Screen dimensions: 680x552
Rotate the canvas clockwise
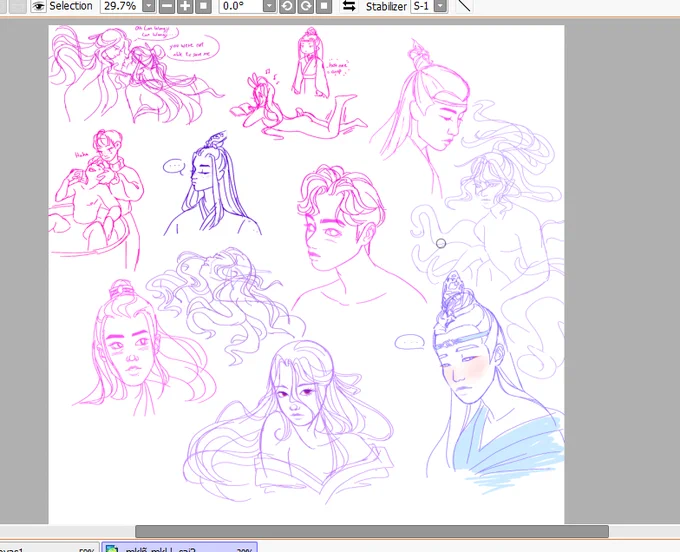pyautogui.click(x=306, y=6)
